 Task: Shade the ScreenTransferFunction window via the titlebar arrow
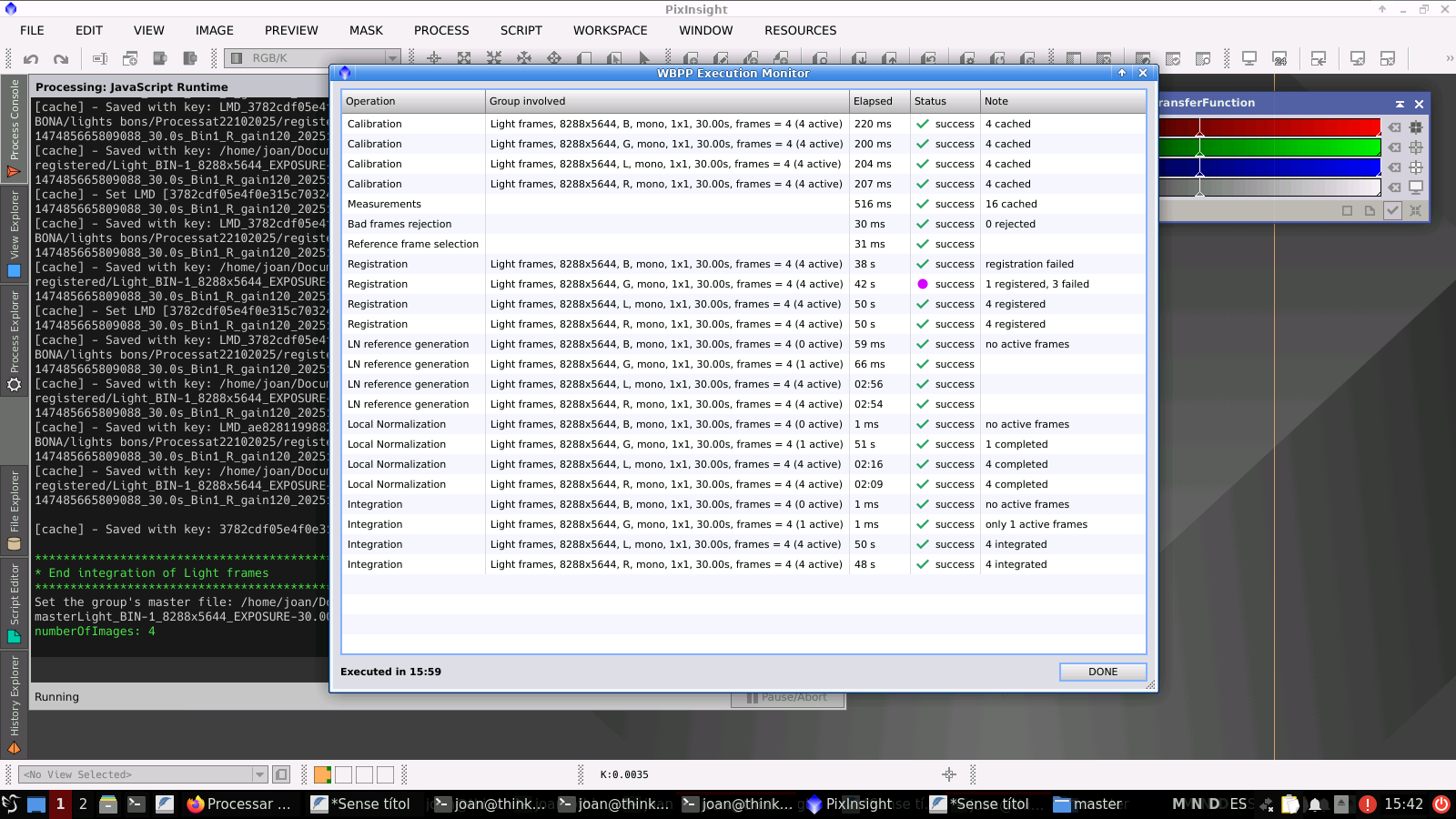pos(1400,104)
